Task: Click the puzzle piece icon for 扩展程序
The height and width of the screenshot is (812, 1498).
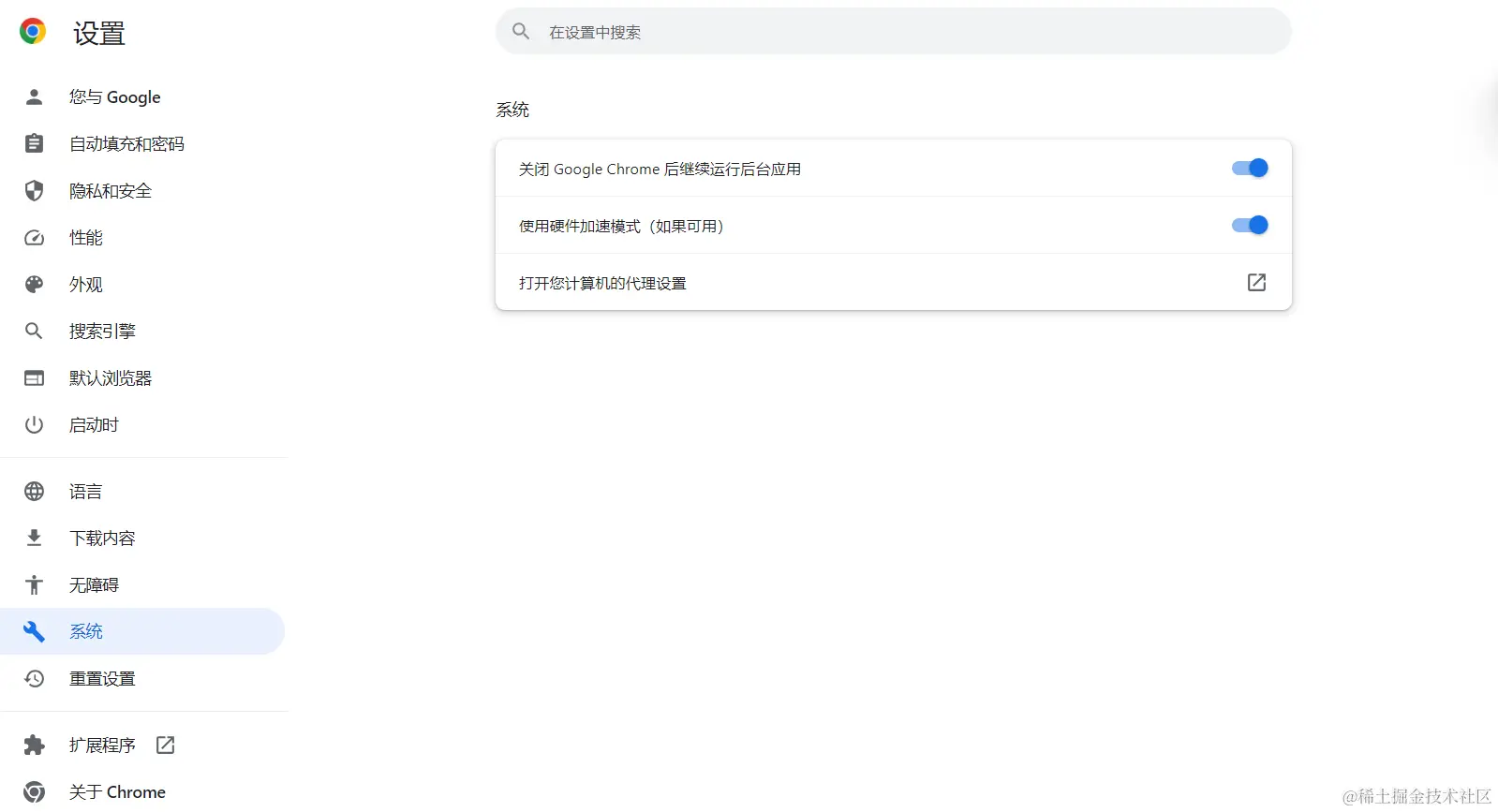Action: coord(34,745)
